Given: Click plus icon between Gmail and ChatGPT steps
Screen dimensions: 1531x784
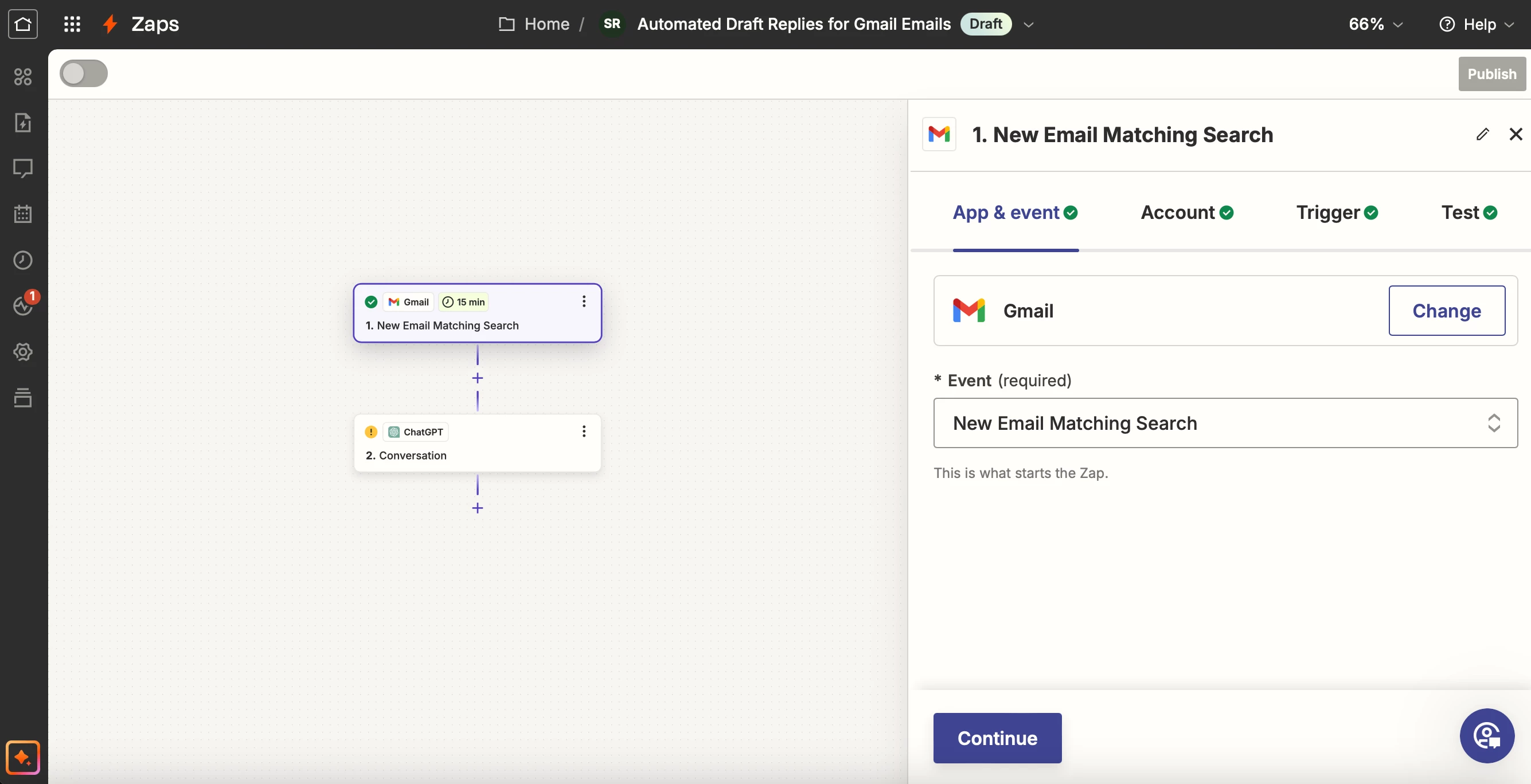Looking at the screenshot, I should coord(477,378).
